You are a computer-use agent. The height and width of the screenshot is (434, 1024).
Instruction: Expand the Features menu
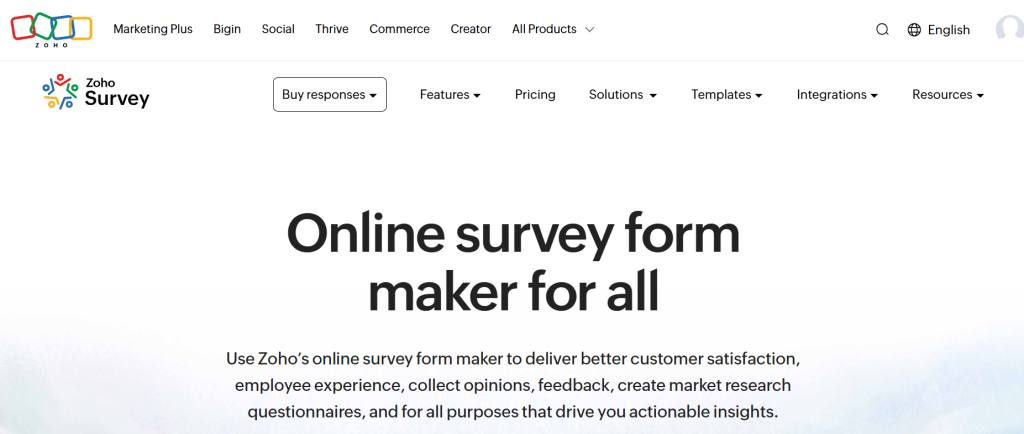click(x=450, y=95)
